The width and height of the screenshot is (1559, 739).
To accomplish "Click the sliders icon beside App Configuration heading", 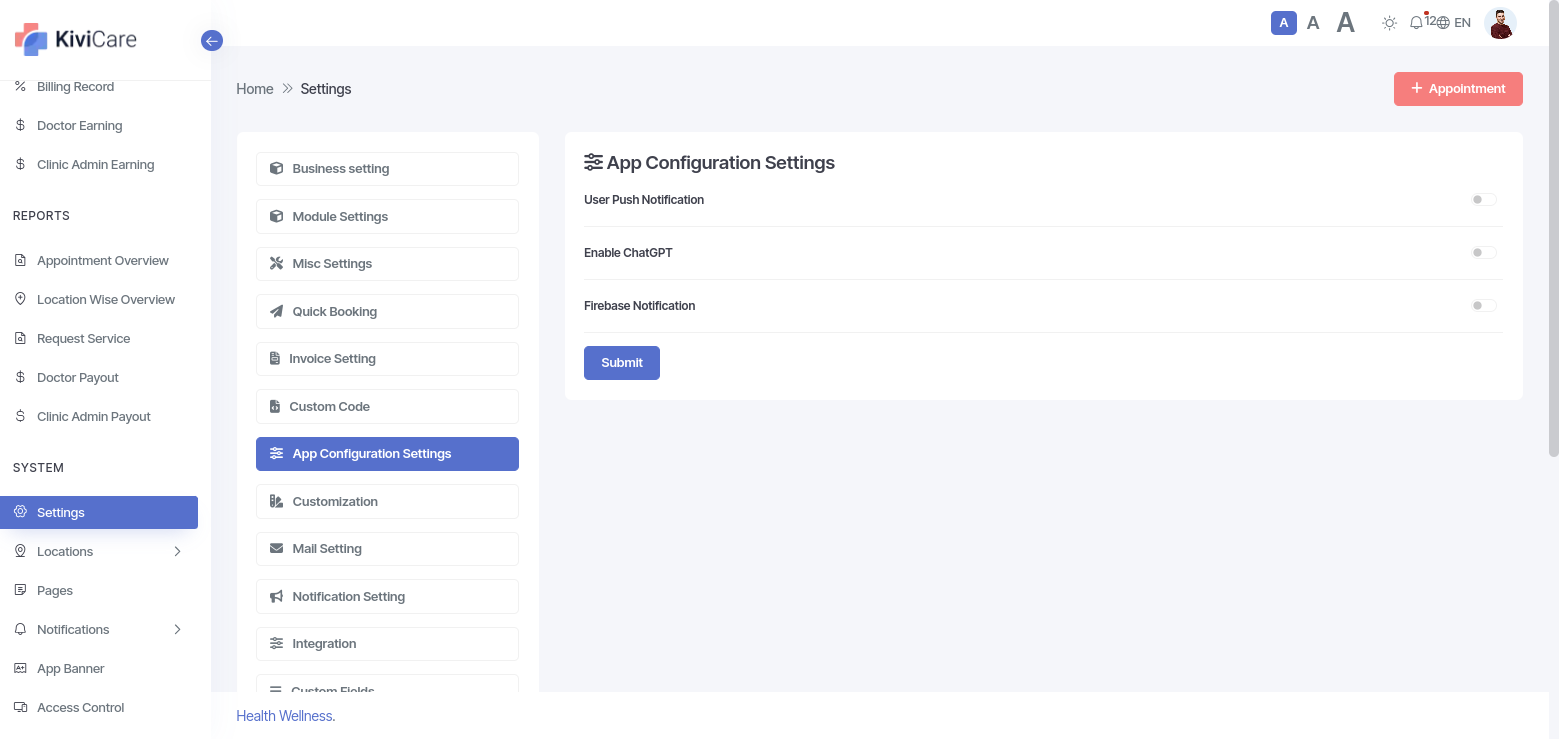I will [594, 162].
